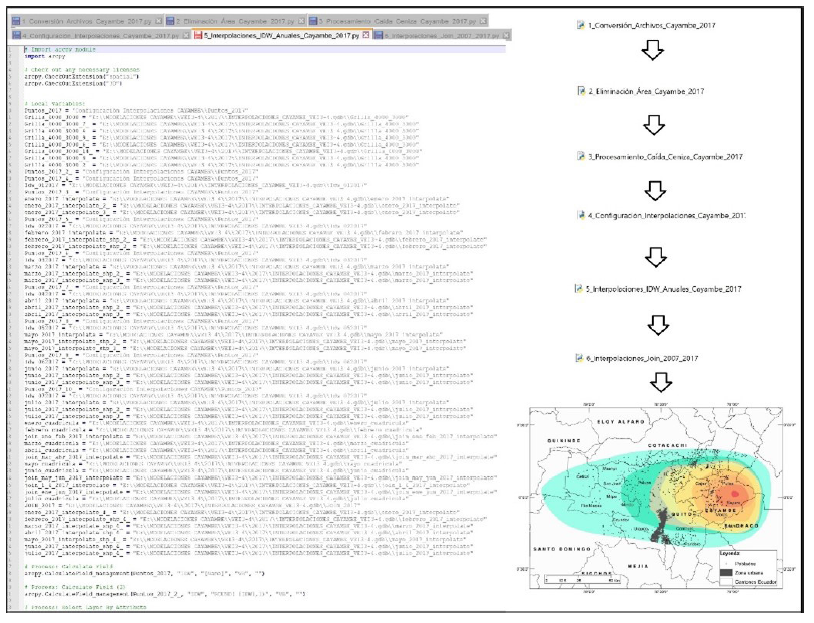This screenshot has width=814, height=623.
Task: Click the 3_Procesamiento_Caída_Ceniza file icon
Action: (x=582, y=156)
